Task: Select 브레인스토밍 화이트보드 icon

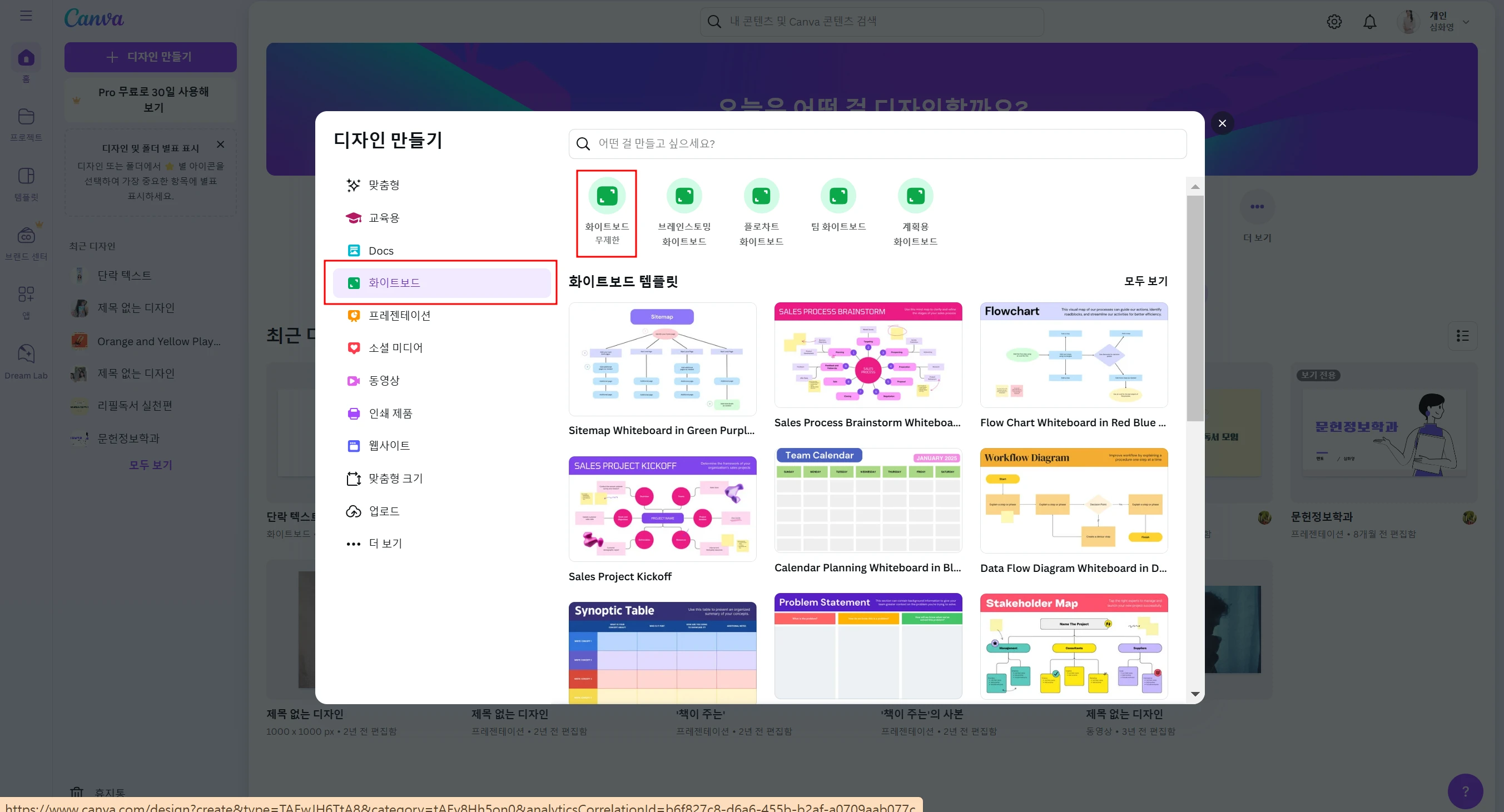Action: point(684,196)
